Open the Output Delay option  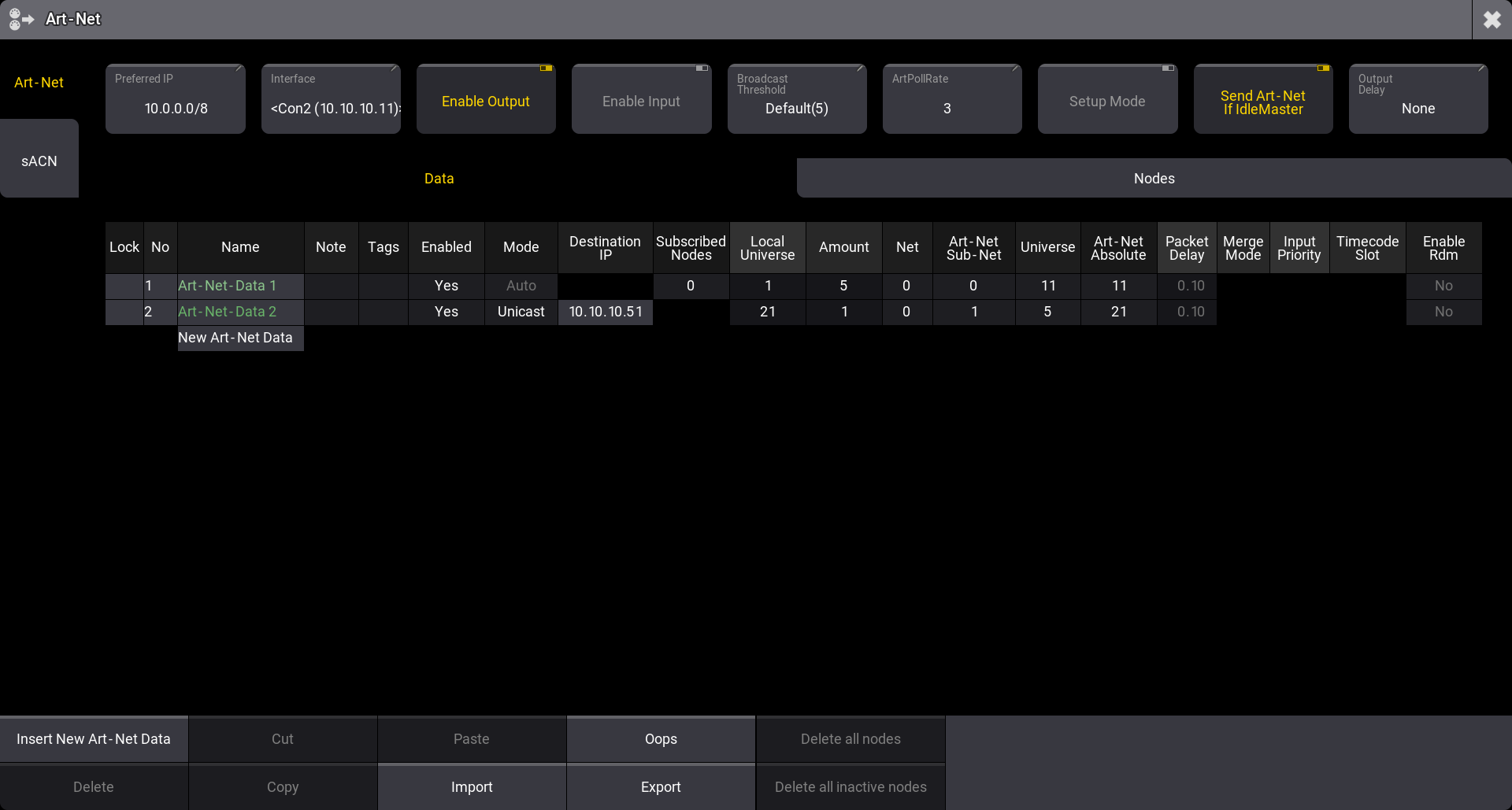[x=1417, y=100]
